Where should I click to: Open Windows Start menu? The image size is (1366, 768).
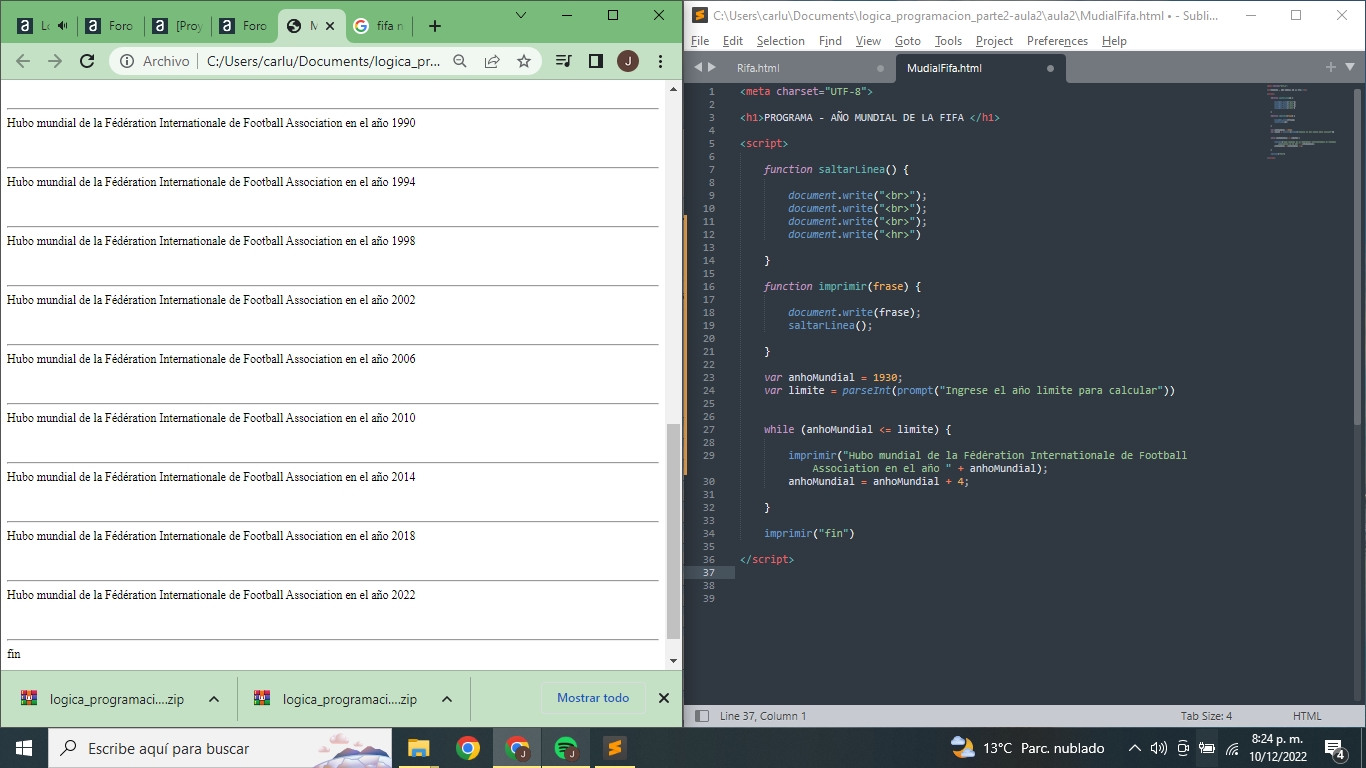point(24,748)
